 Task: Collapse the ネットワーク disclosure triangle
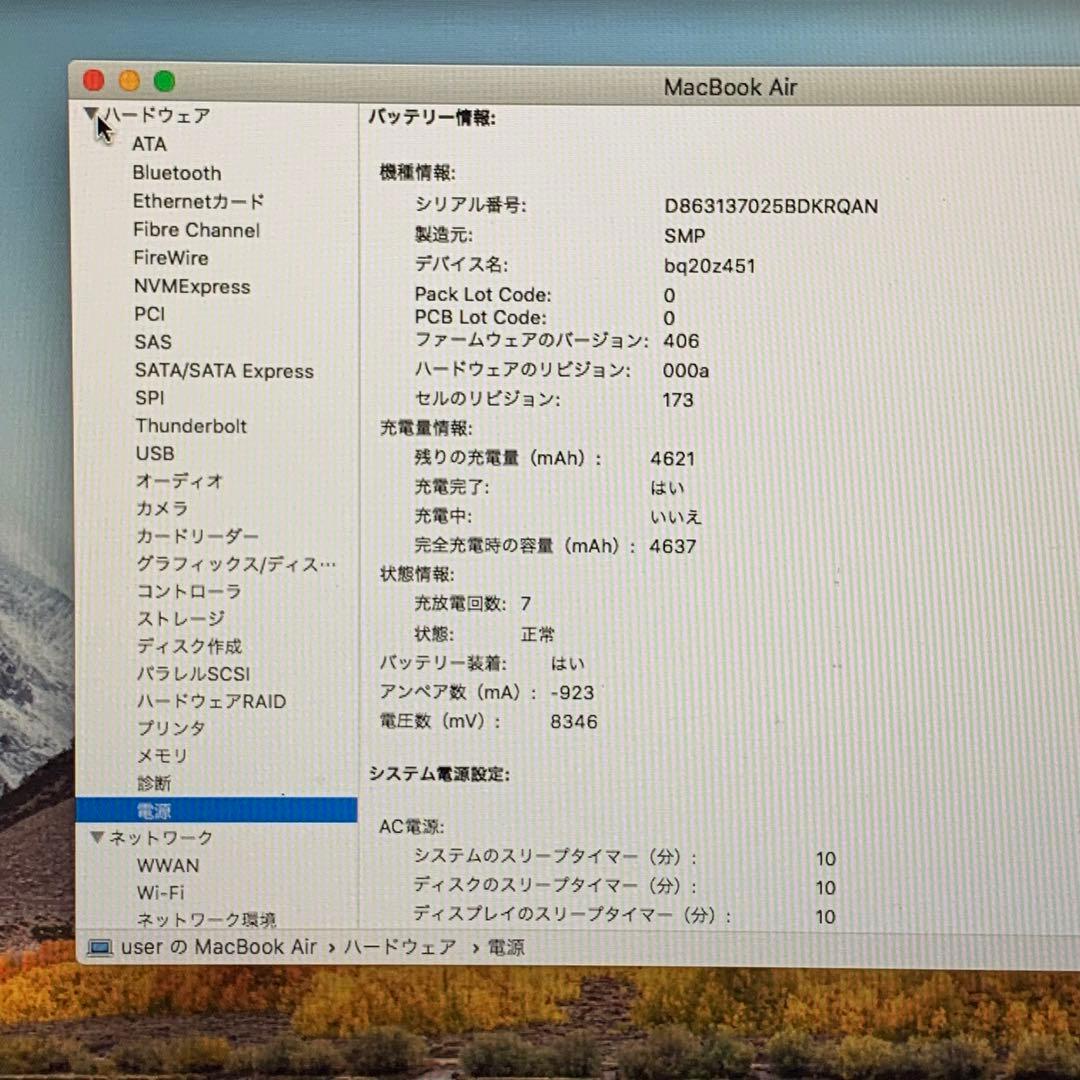[x=97, y=838]
